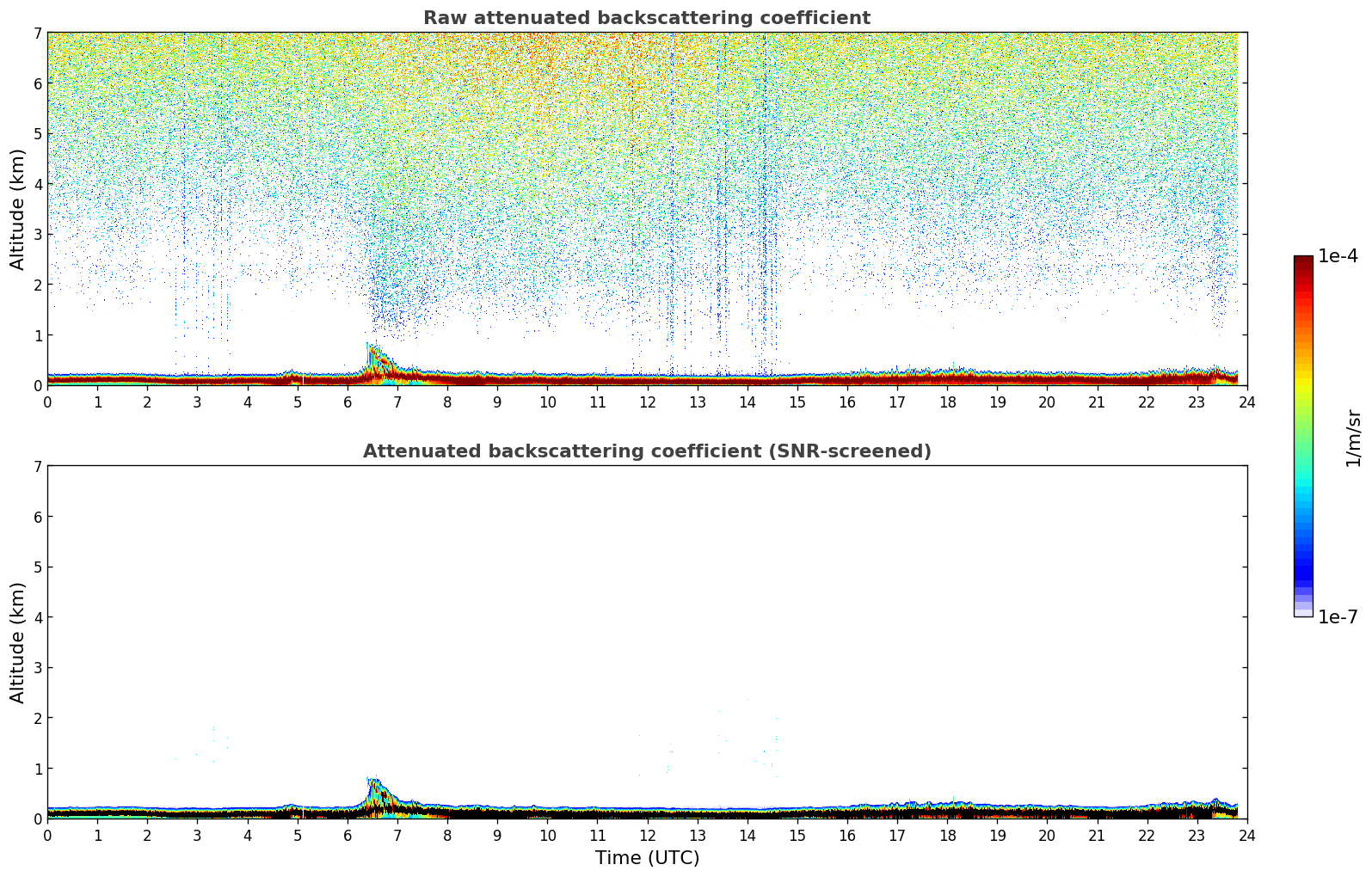Click the colorbar's "1e-7" minimum label
Screen dimensions: 1372x877
pos(1338,617)
